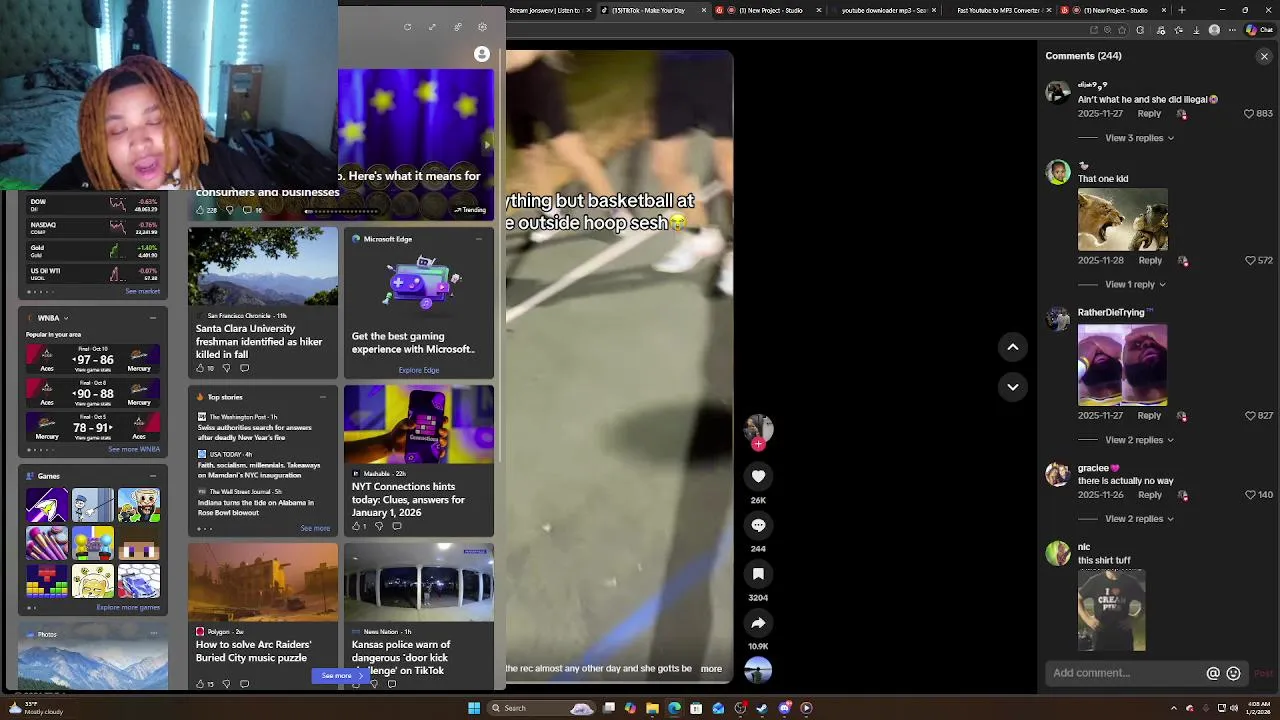
Task: Open USA TODAY Mamdani inauguration headline
Action: [x=259, y=471]
